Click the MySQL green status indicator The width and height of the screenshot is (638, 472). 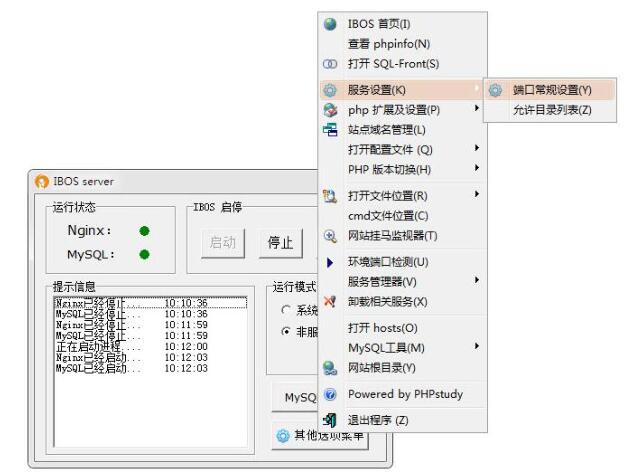[144, 255]
